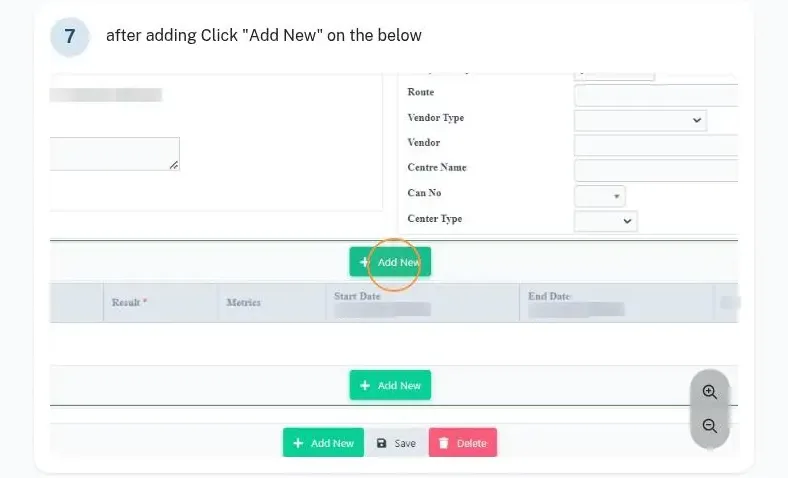Click the red Delete button
Viewport: 788px width, 478px height.
(463, 443)
